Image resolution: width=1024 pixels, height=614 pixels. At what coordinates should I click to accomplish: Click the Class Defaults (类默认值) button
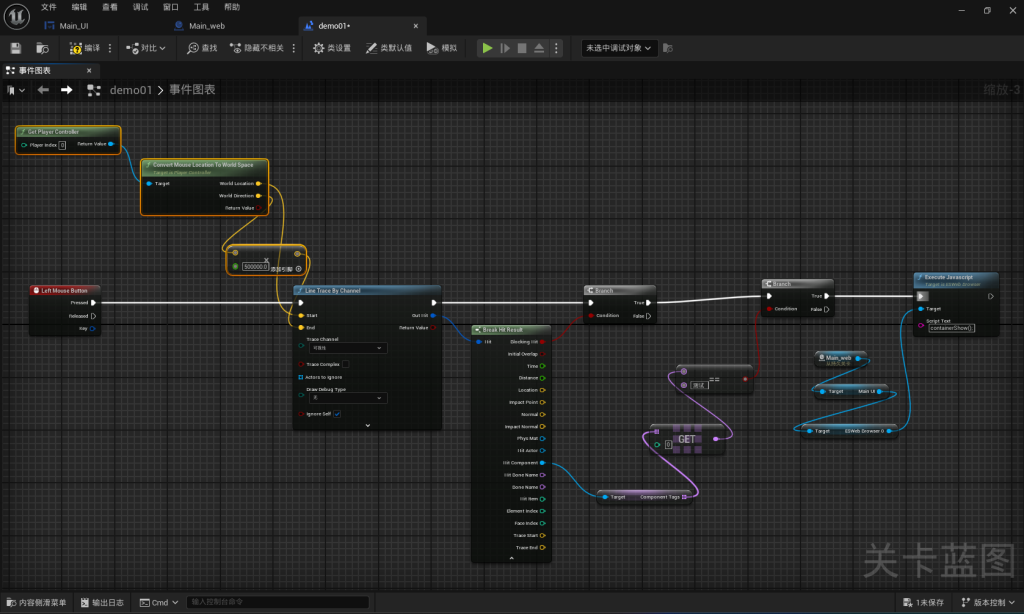389,48
